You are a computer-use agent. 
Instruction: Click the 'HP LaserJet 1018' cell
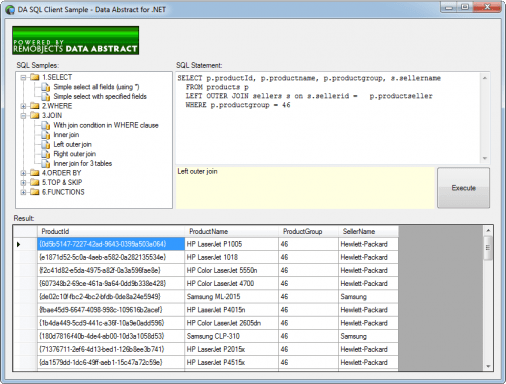(x=231, y=257)
